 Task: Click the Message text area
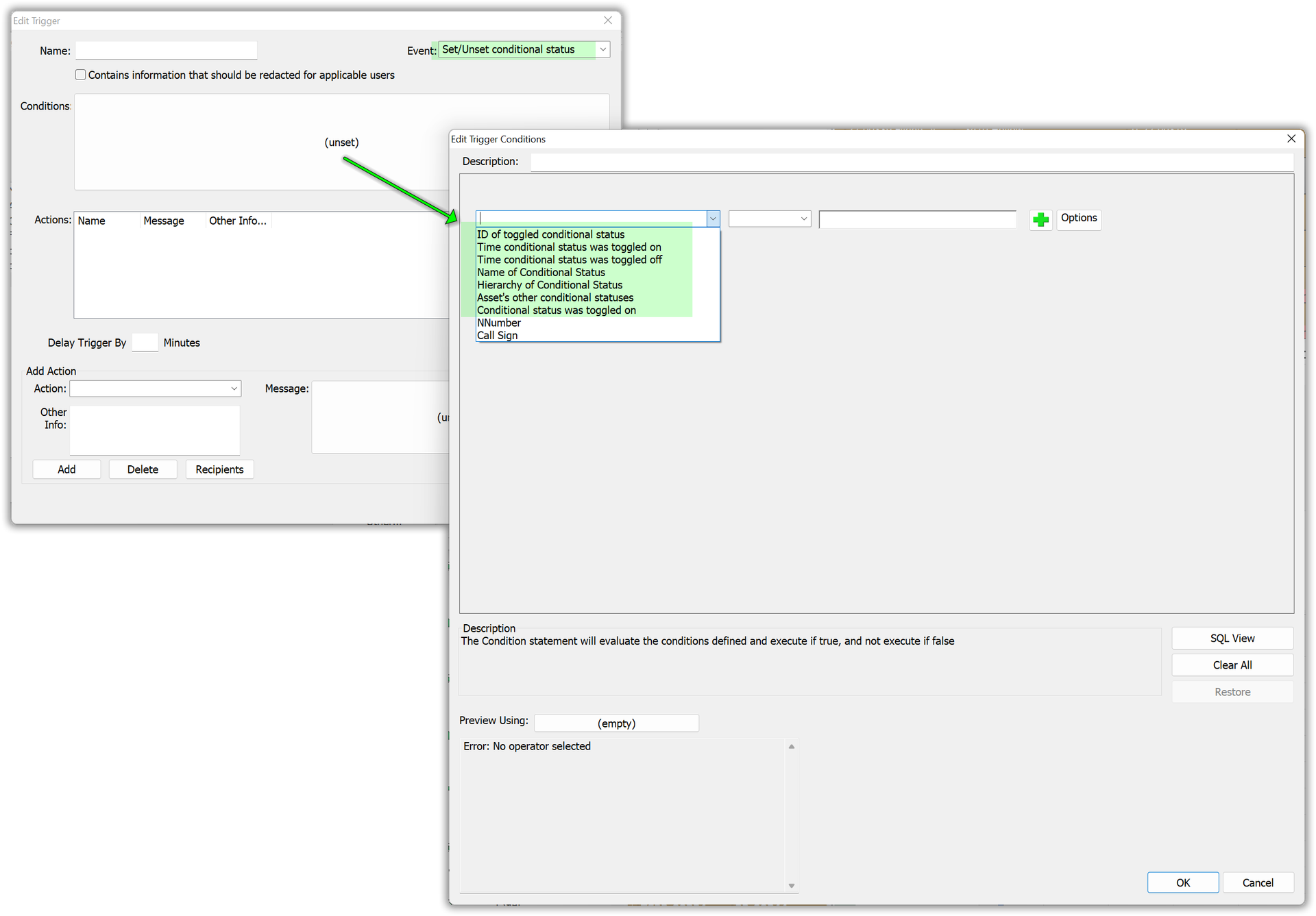(380, 417)
